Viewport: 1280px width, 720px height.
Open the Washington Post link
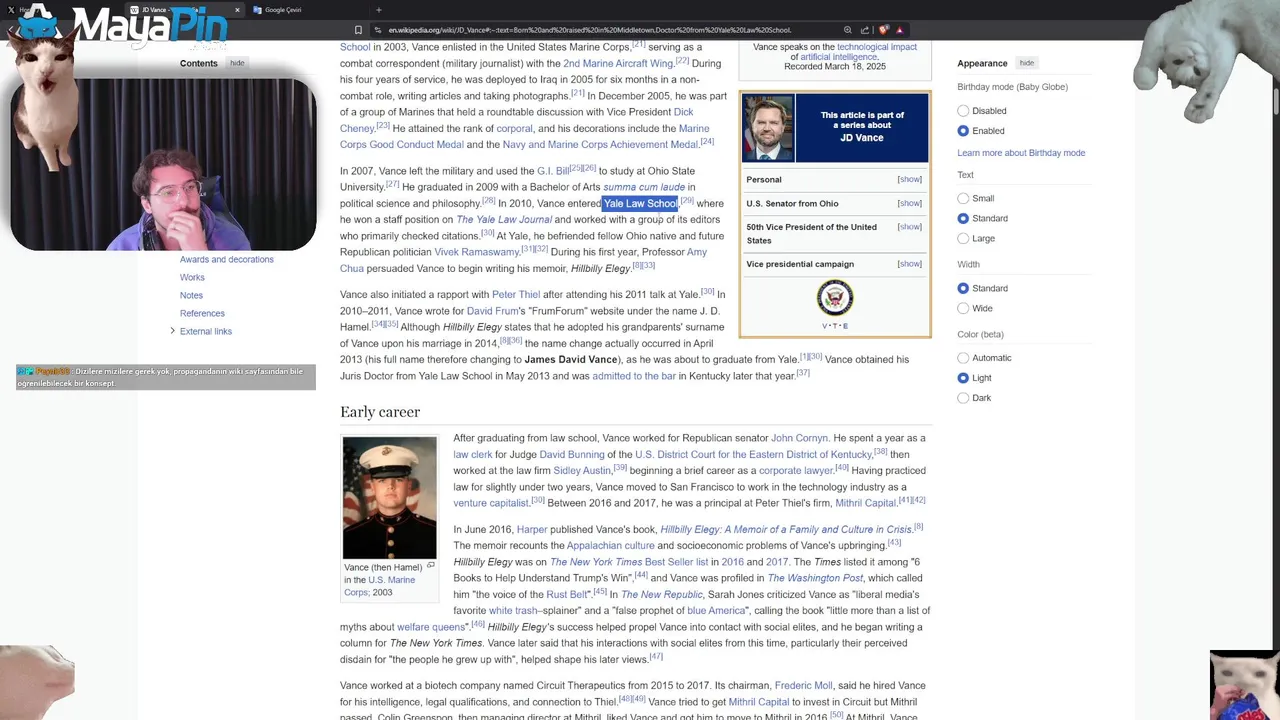(815, 578)
